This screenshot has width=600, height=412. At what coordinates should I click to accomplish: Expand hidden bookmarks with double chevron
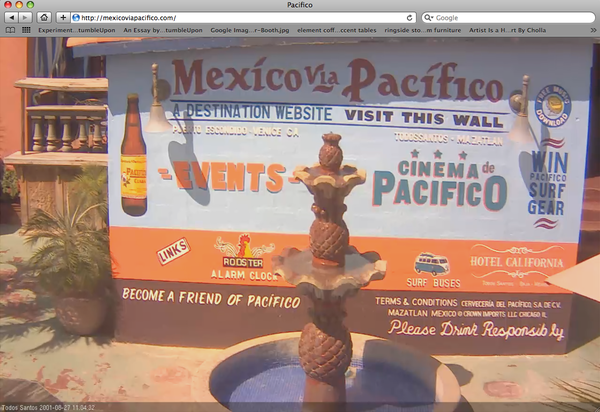(593, 30)
